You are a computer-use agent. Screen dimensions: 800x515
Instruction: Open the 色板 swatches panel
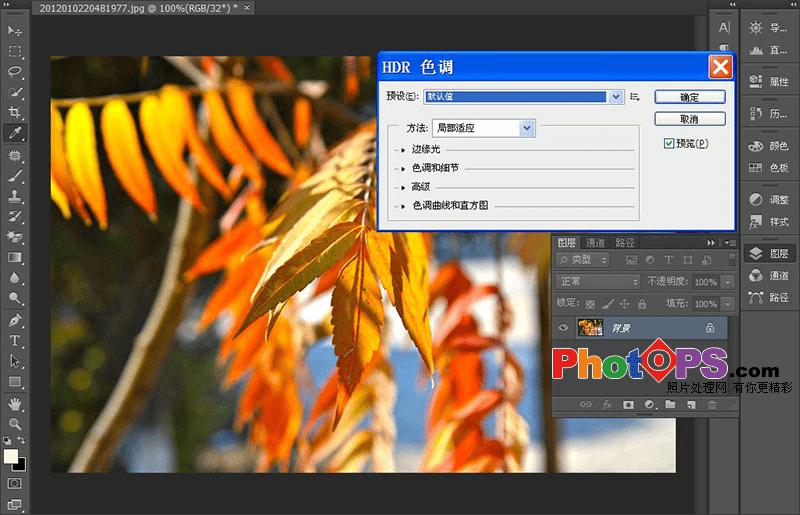tap(769, 168)
